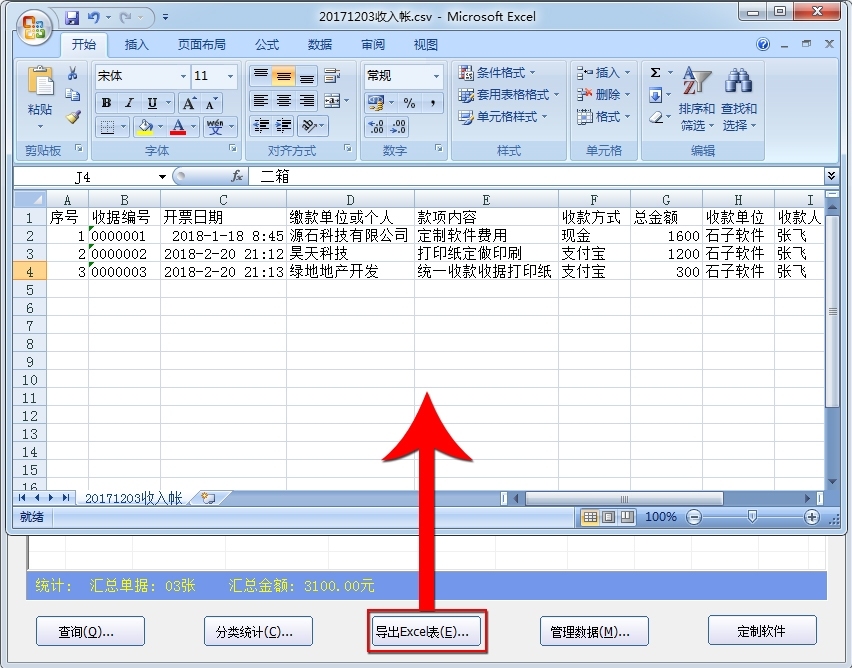Decrease decimal places
The height and width of the screenshot is (668, 852).
398,127
